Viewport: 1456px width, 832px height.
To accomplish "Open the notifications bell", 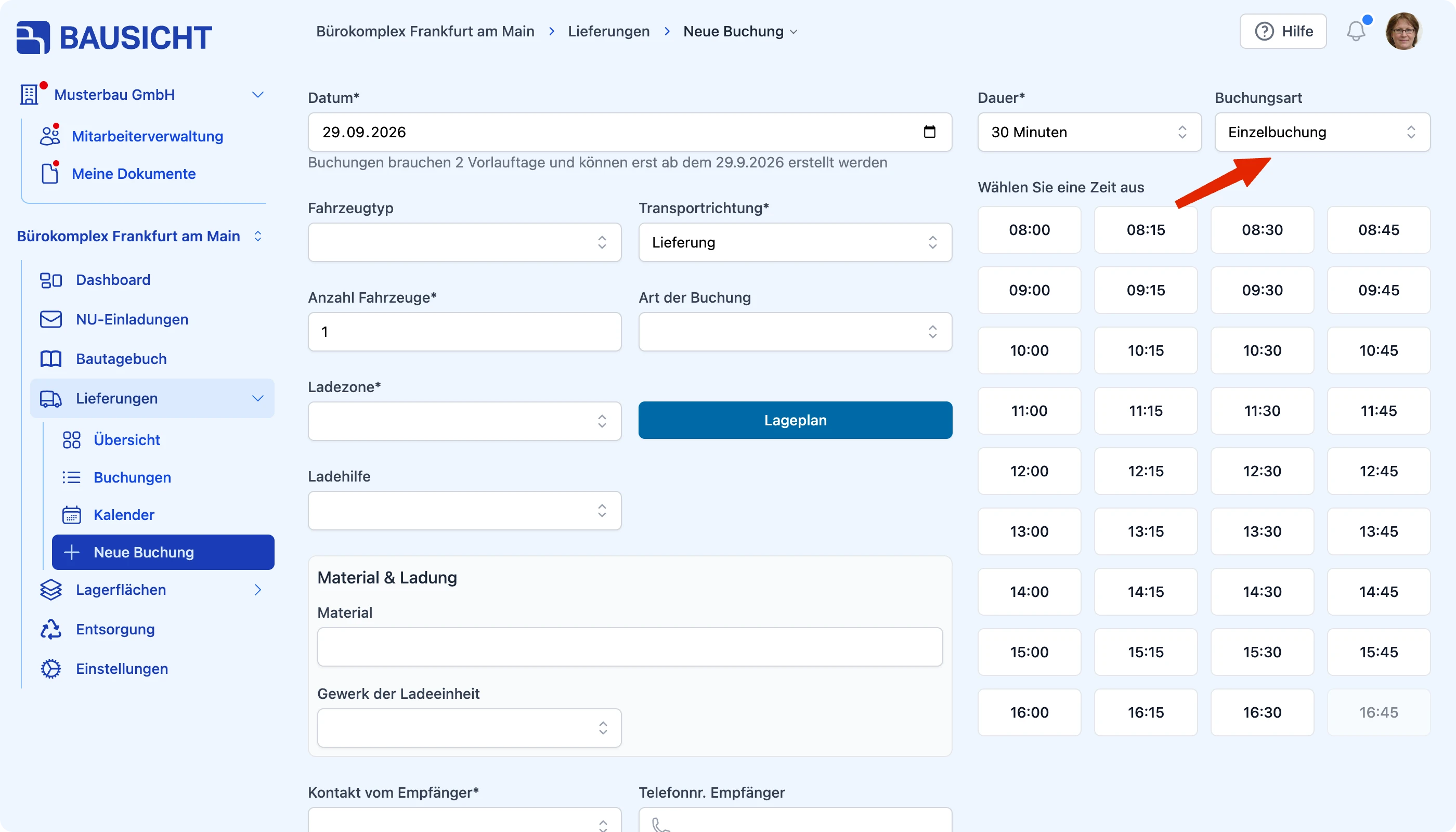I will tap(1356, 31).
